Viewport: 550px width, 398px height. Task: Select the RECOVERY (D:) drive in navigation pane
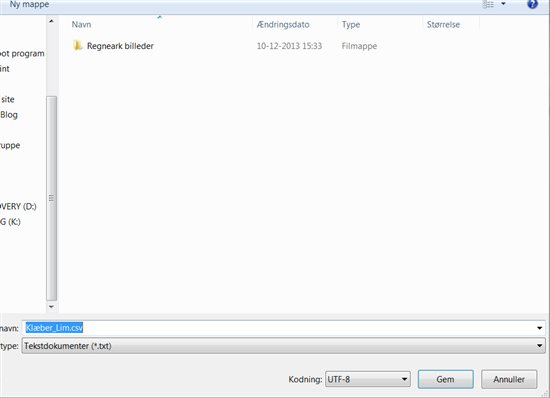tap(18, 207)
